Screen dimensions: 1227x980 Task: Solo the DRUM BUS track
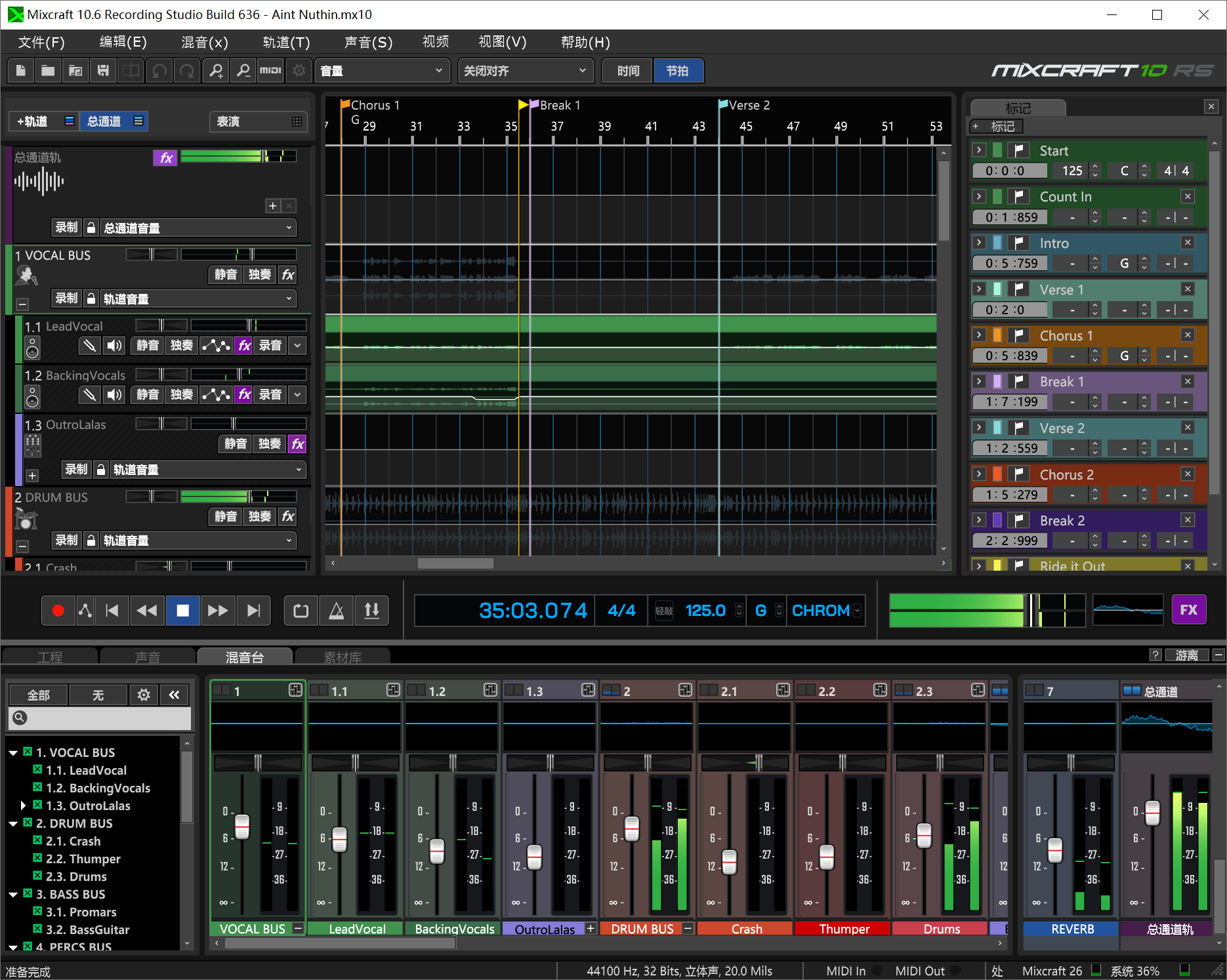tap(259, 517)
